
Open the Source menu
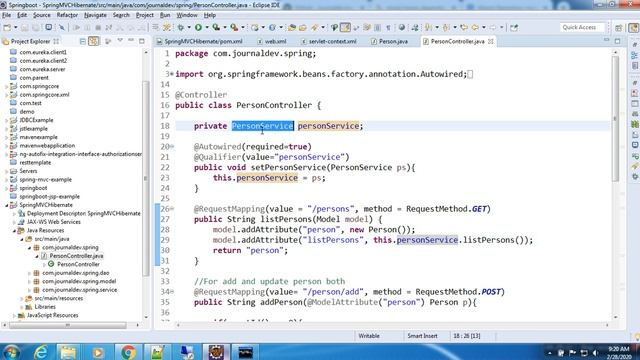tap(42, 15)
